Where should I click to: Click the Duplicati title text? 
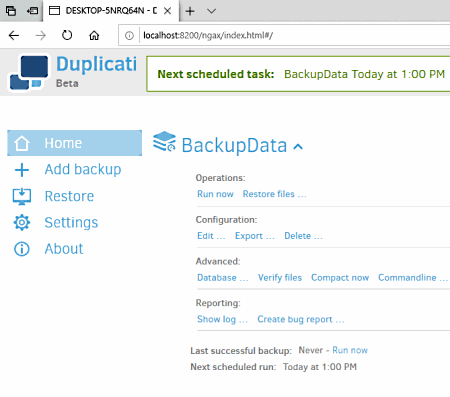[96, 64]
